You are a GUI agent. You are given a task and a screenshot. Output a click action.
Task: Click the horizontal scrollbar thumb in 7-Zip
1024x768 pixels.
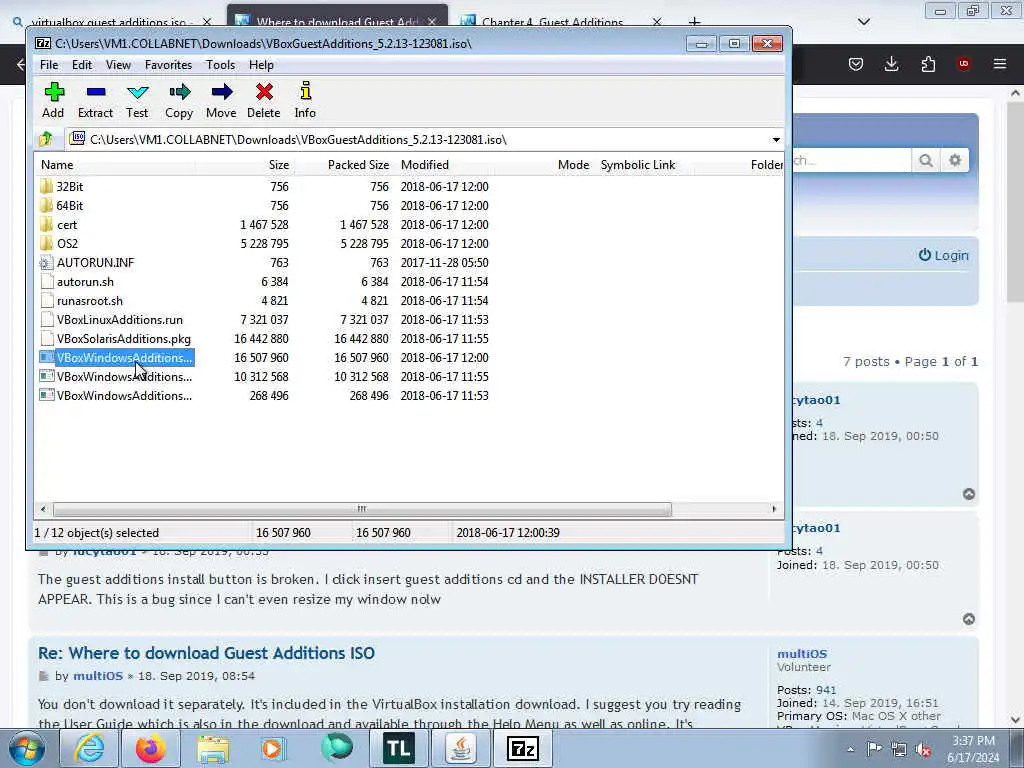point(362,509)
